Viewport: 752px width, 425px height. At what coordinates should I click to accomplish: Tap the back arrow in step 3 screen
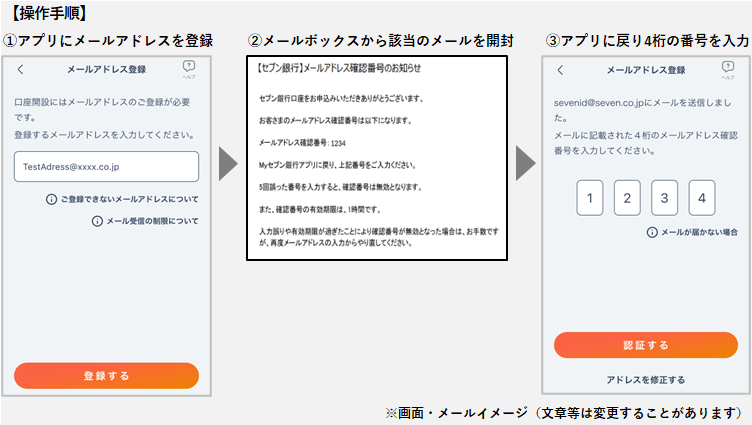pyautogui.click(x=559, y=71)
